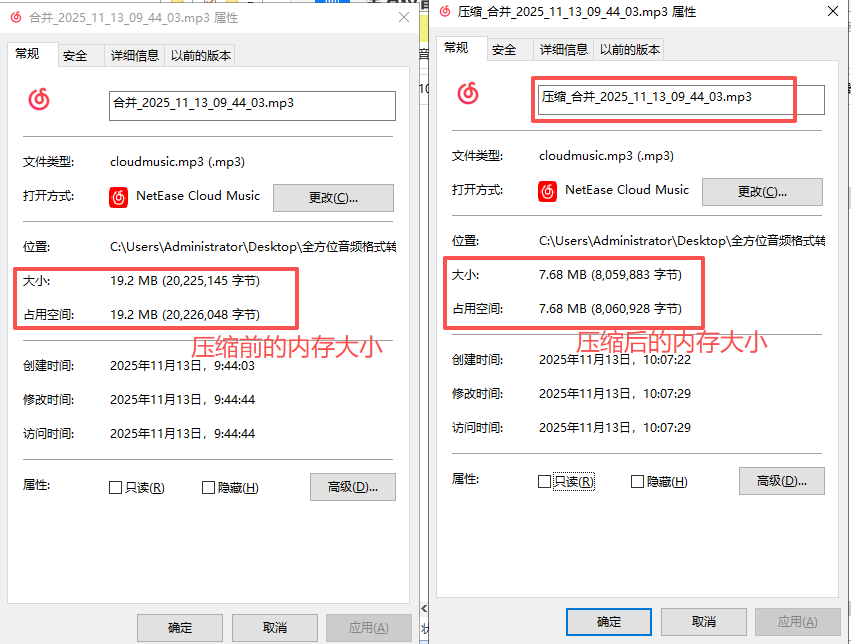
Task: Click 取消 in the right properties dialog
Action: [x=704, y=621]
